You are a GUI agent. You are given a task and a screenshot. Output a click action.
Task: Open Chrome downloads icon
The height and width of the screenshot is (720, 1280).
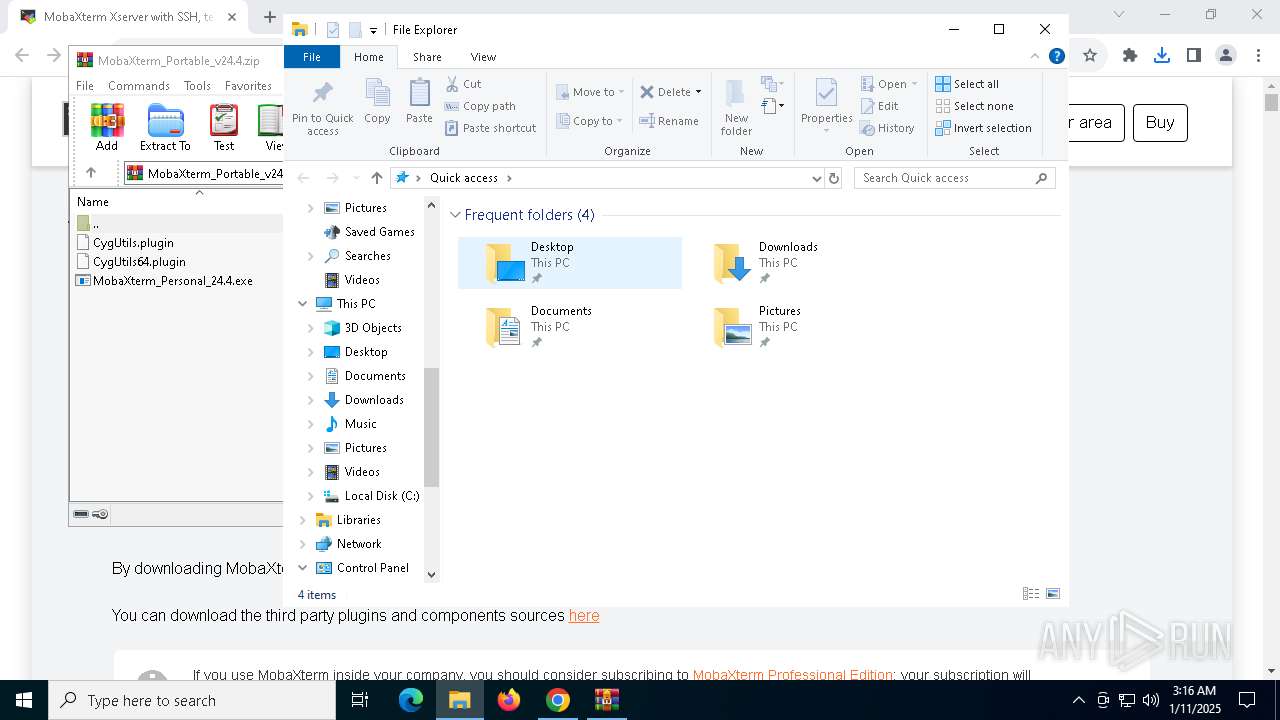click(1162, 56)
